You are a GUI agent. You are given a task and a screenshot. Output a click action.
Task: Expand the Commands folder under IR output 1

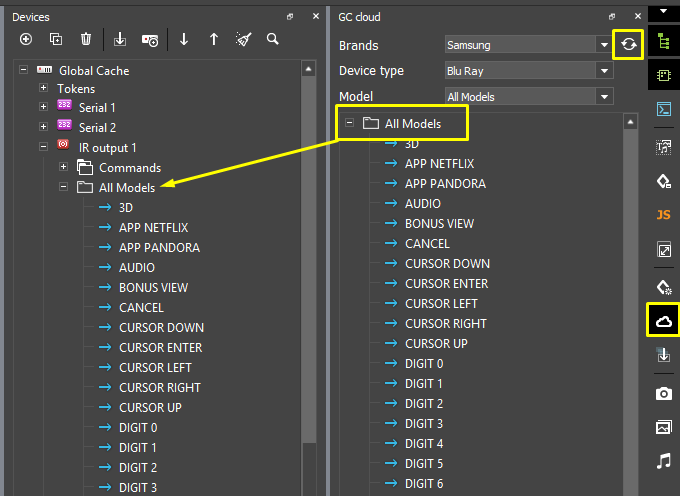tap(63, 167)
